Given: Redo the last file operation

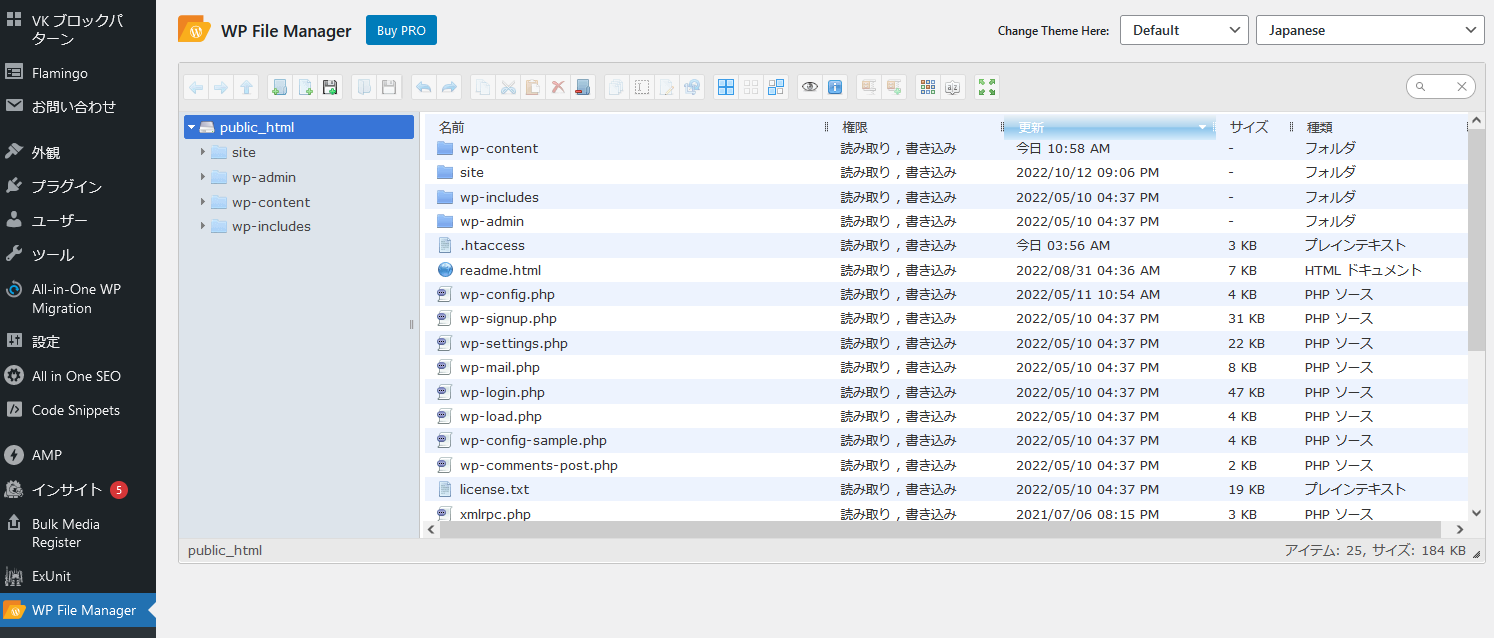Looking at the screenshot, I should click(x=449, y=87).
